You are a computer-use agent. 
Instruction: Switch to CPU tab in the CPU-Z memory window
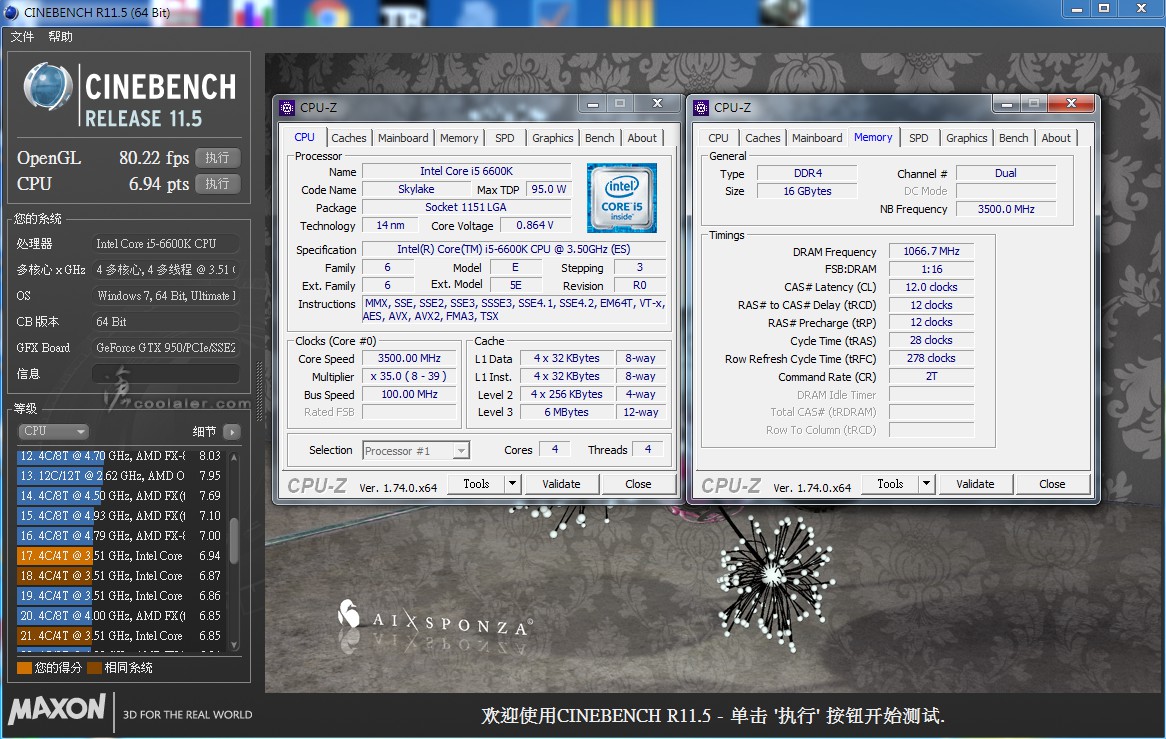[x=718, y=138]
